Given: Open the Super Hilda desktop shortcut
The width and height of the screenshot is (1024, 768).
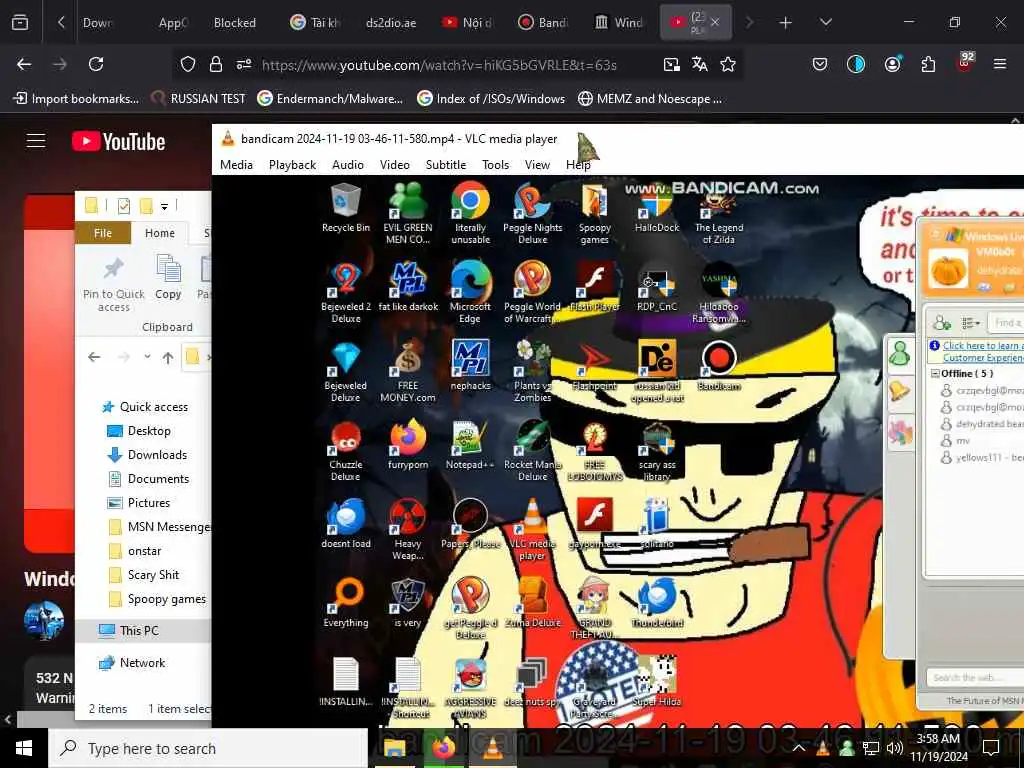Looking at the screenshot, I should coord(657,682).
